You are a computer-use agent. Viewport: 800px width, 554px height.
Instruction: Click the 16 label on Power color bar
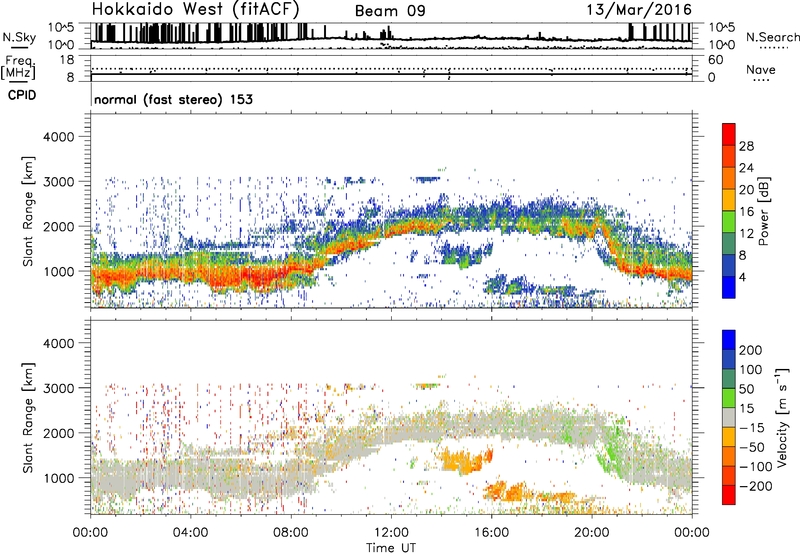coord(746,212)
